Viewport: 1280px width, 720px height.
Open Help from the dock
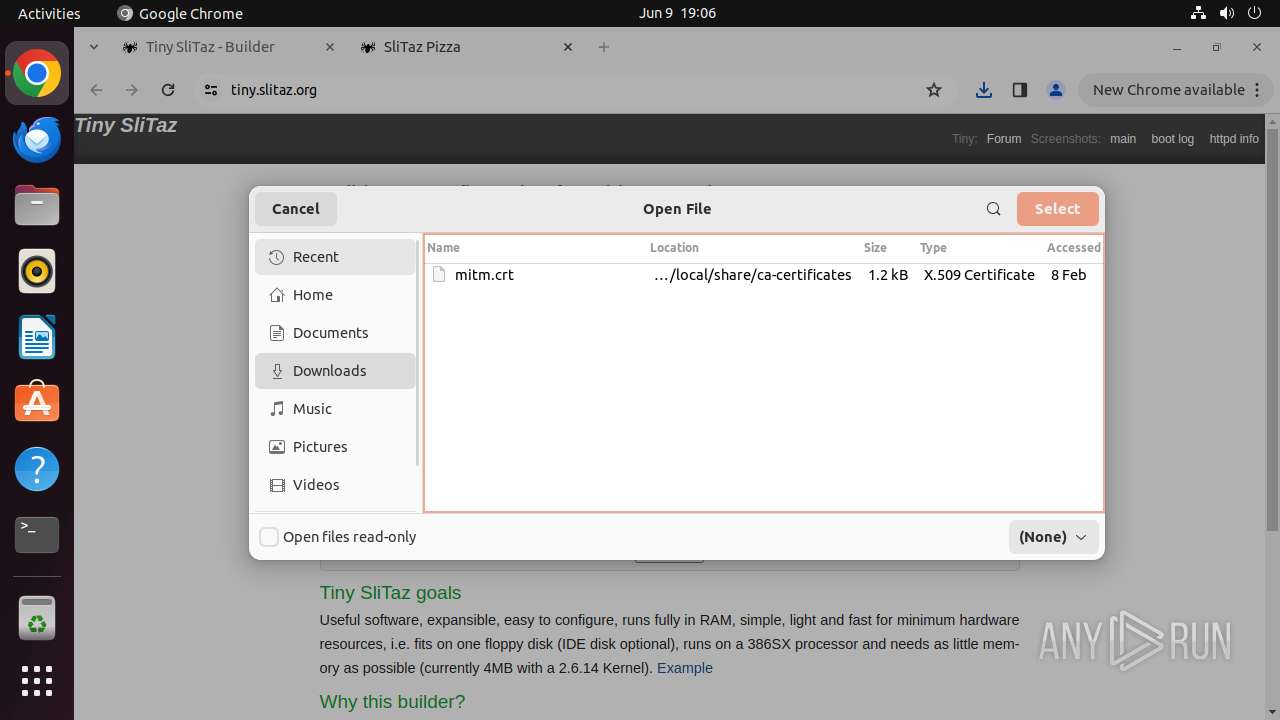(x=37, y=469)
